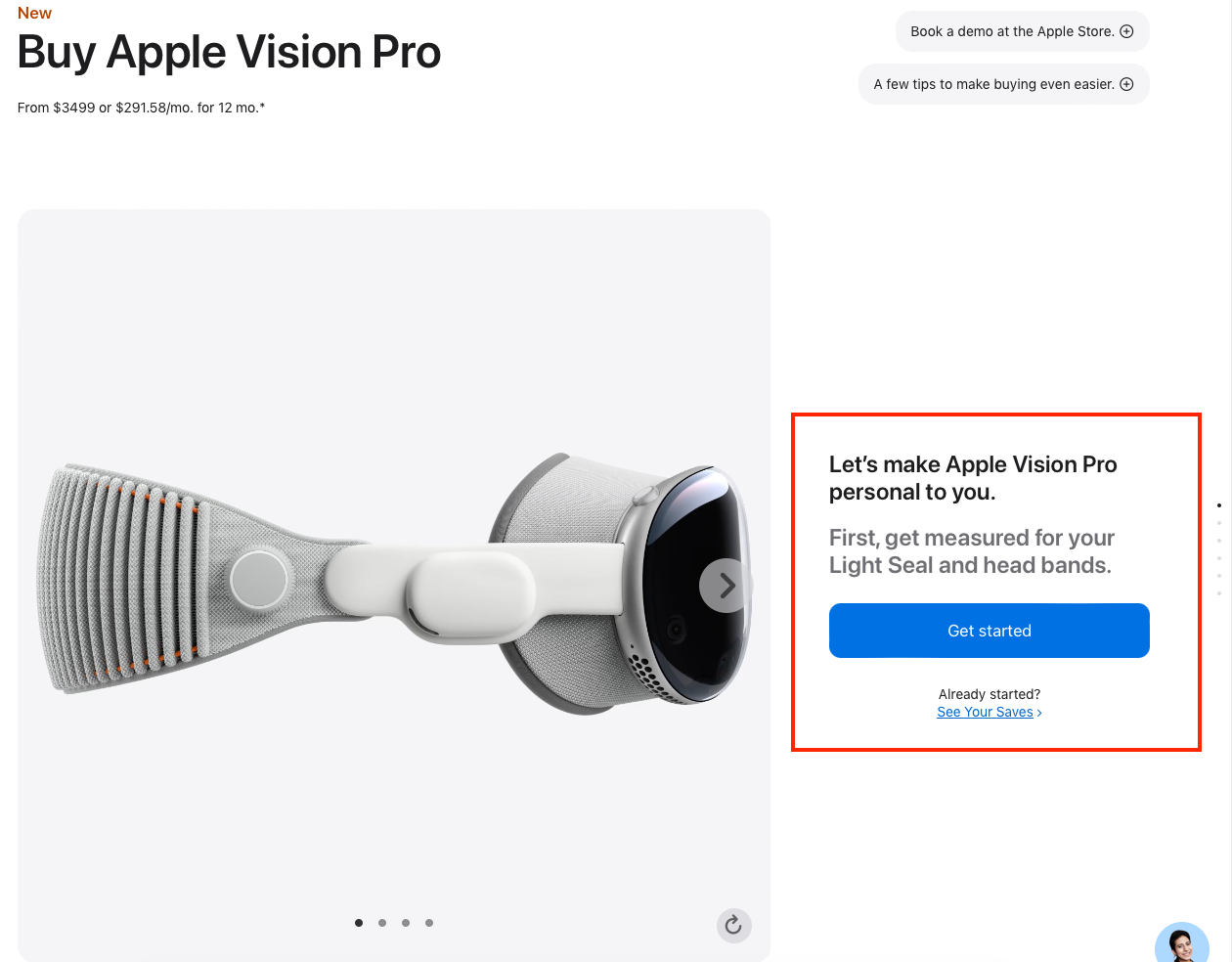This screenshot has height=962, width=1232.
Task: Select the third gallery pagination dot
Action: tap(406, 923)
